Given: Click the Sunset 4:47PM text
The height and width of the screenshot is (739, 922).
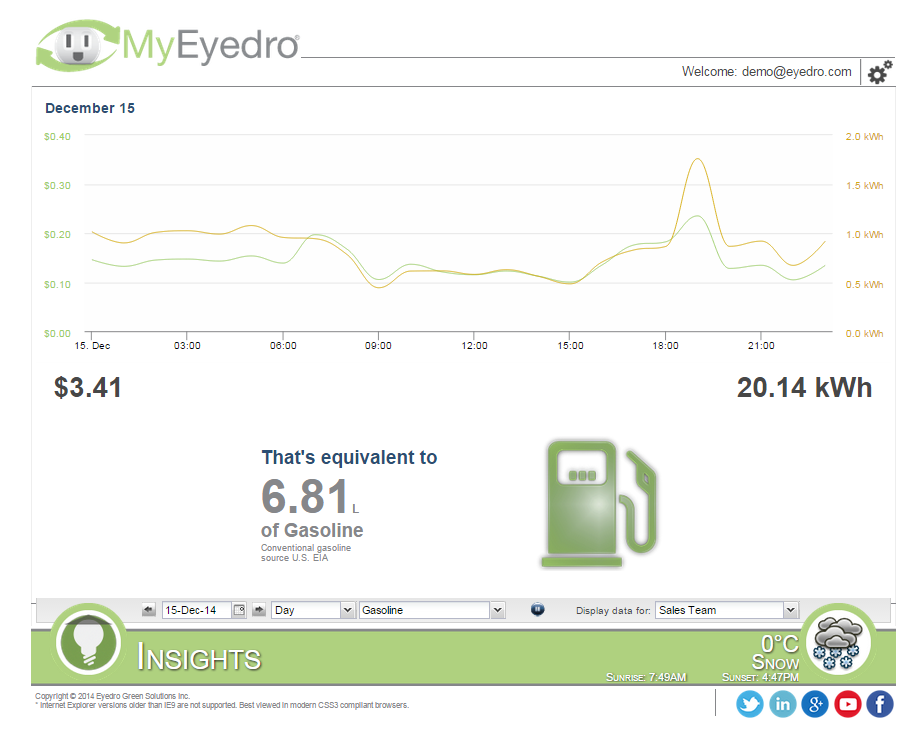Looking at the screenshot, I should (760, 677).
